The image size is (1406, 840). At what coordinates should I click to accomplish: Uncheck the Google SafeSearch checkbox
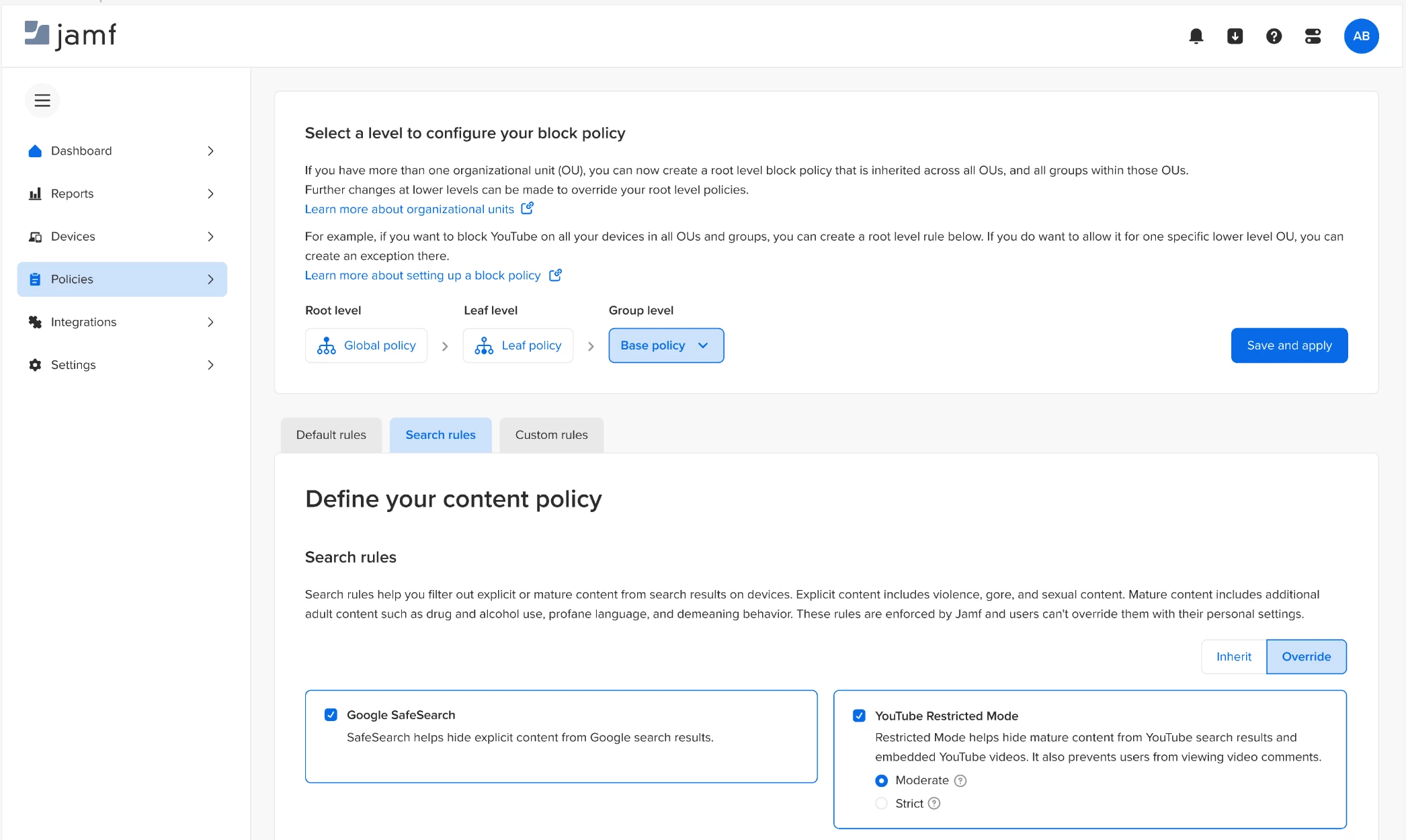331,715
